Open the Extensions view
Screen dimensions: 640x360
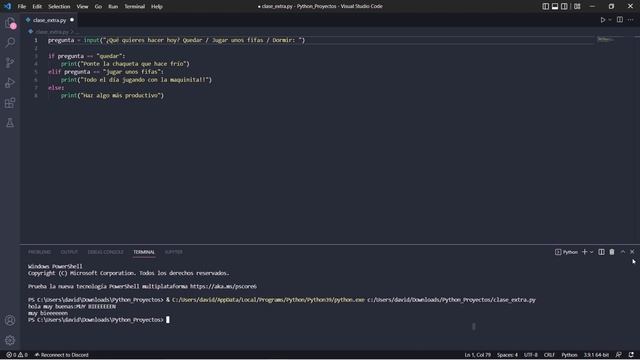10,102
